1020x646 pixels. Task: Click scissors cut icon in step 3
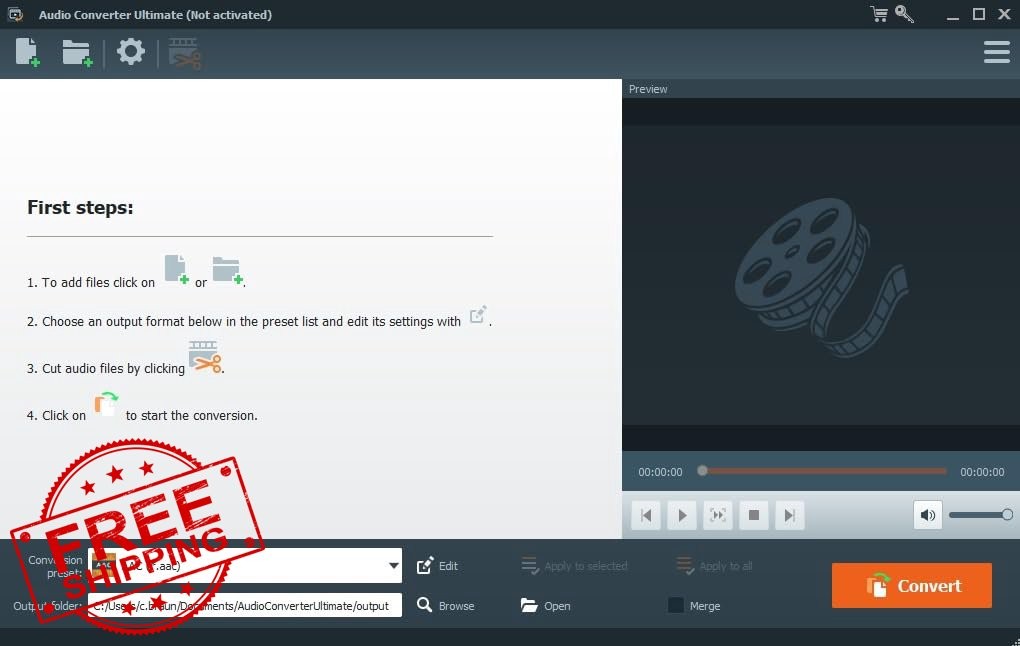click(x=205, y=357)
